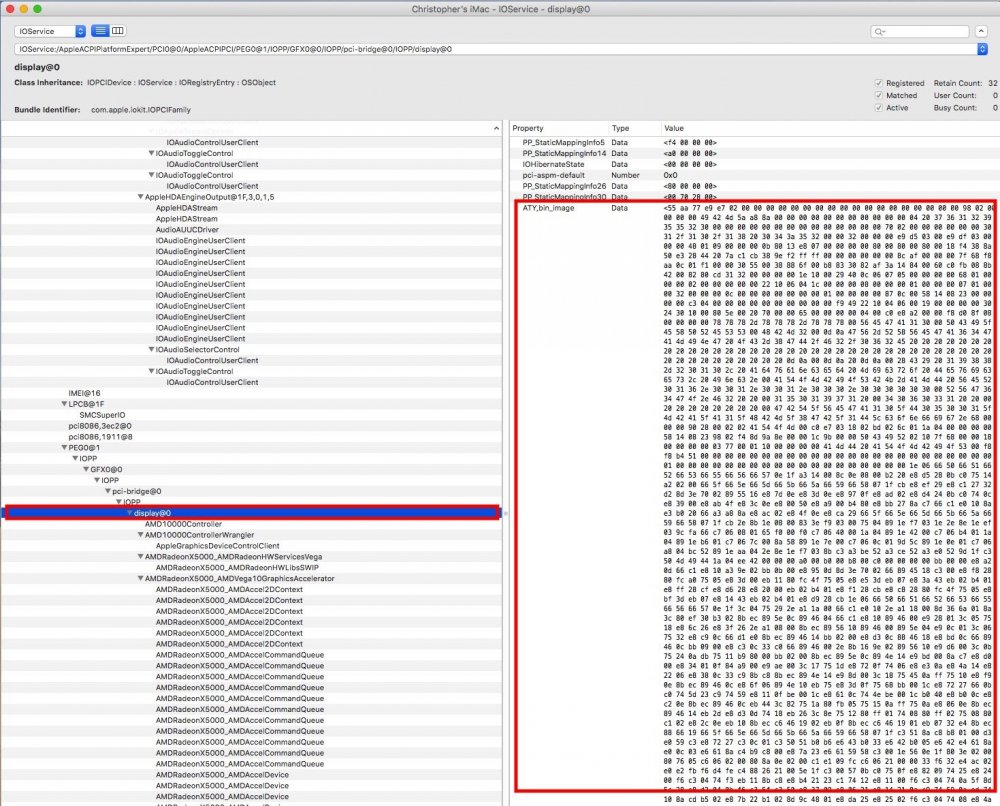
Task: Open the registry path history dropdown arrow
Action: [x=982, y=49]
